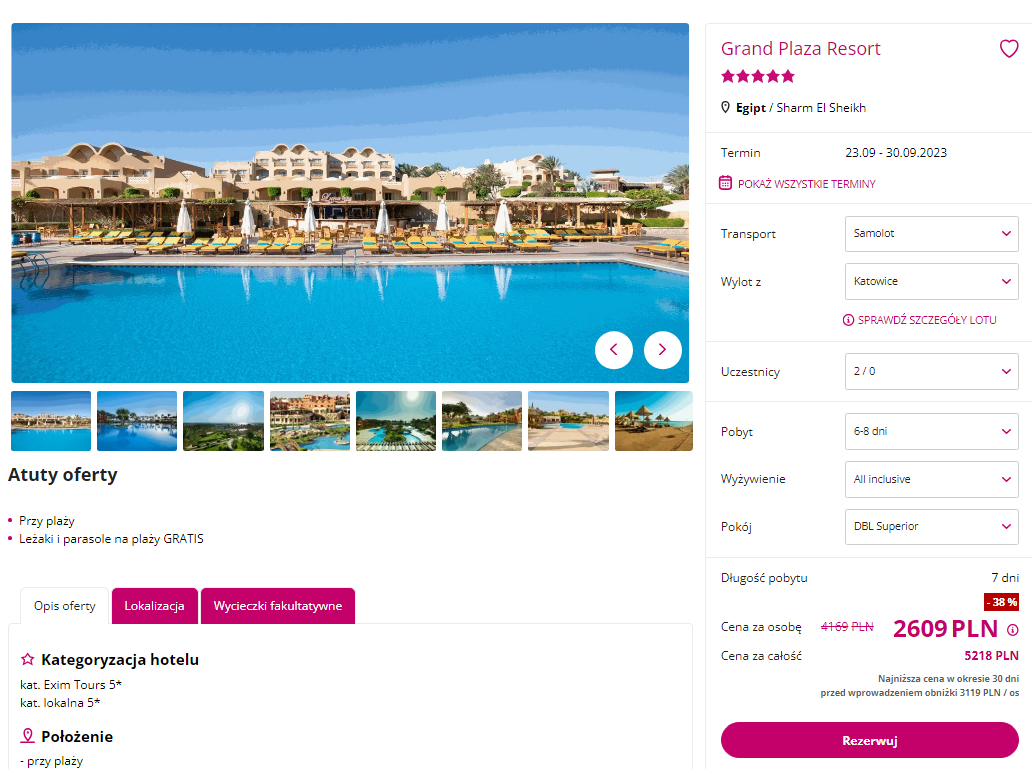Open the Transport dropdown showing Samolot
Image resolution: width=1032 pixels, height=769 pixels.
(x=931, y=234)
